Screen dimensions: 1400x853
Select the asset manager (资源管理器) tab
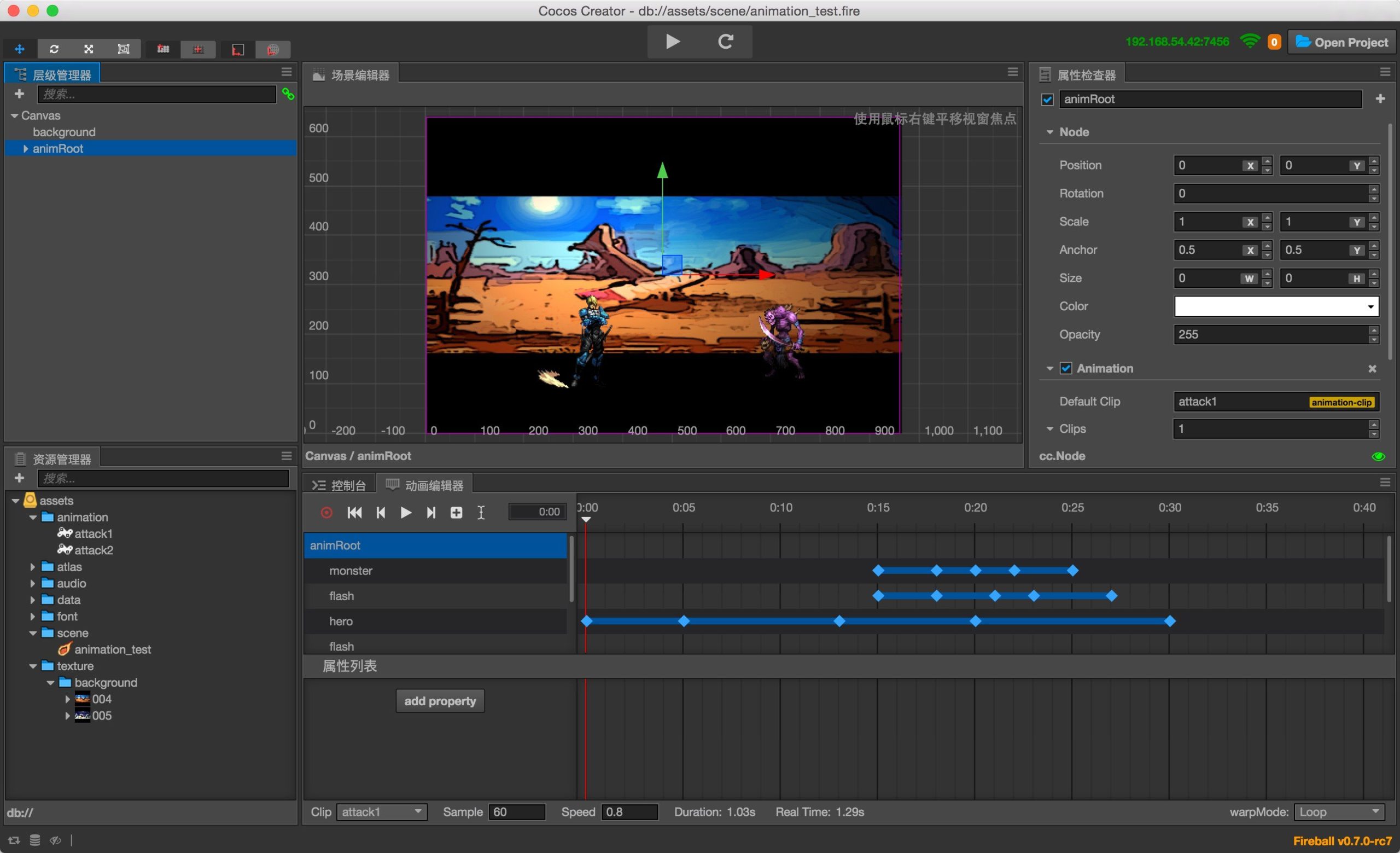coord(52,458)
